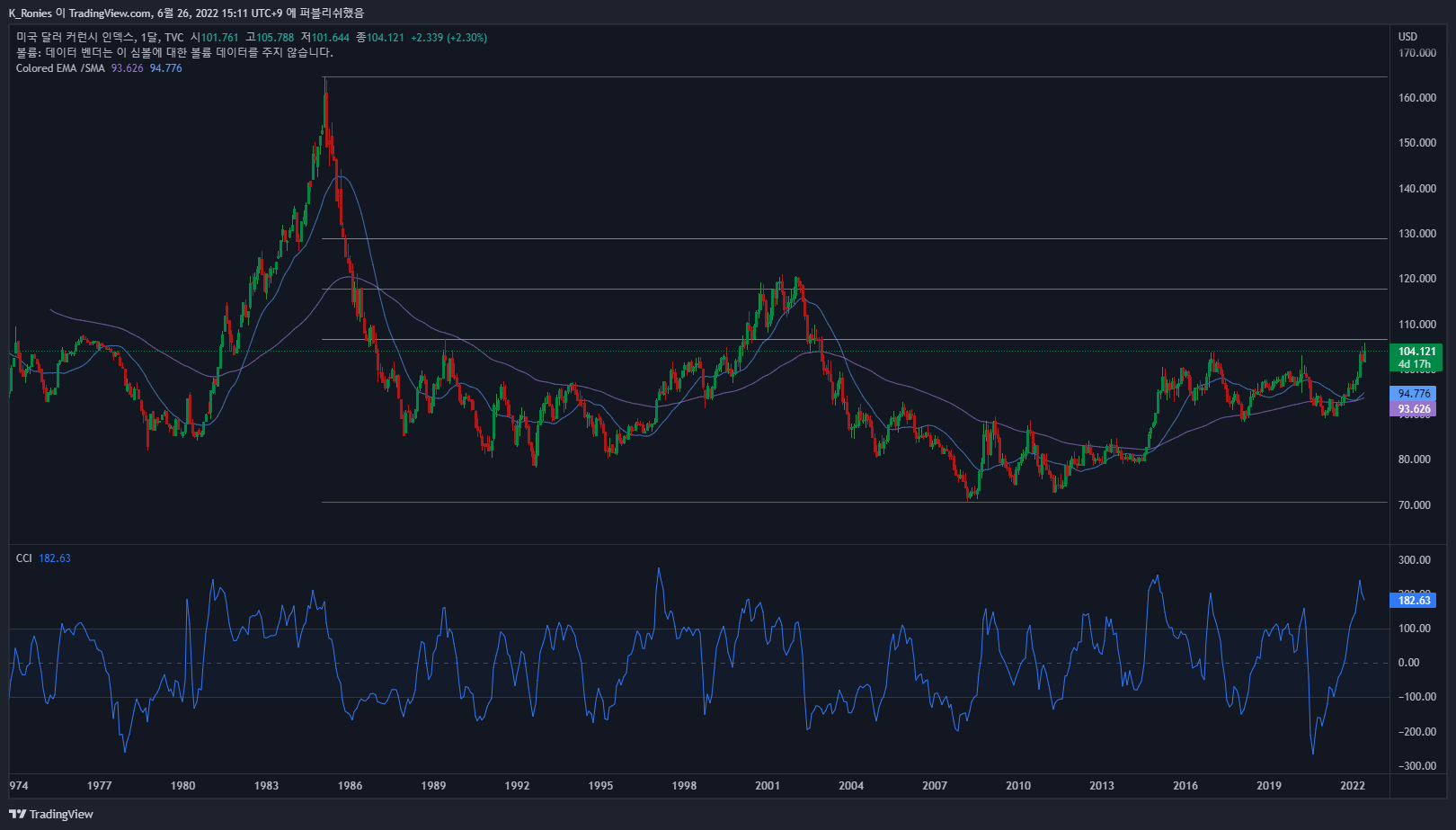Click the 1977 year label on time axis
Viewport: 1456px width, 830px height.
[99, 786]
